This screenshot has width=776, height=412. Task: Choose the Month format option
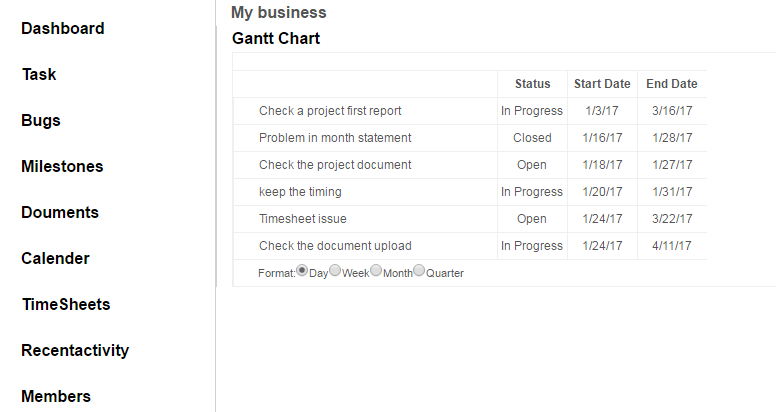376,270
